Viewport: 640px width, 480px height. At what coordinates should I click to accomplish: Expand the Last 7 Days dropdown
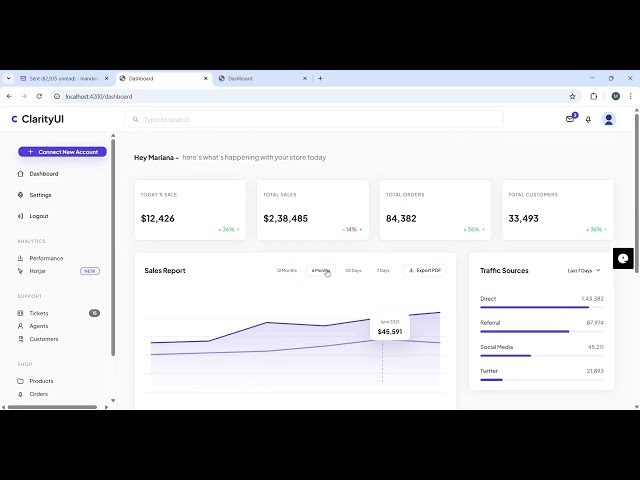pos(584,271)
